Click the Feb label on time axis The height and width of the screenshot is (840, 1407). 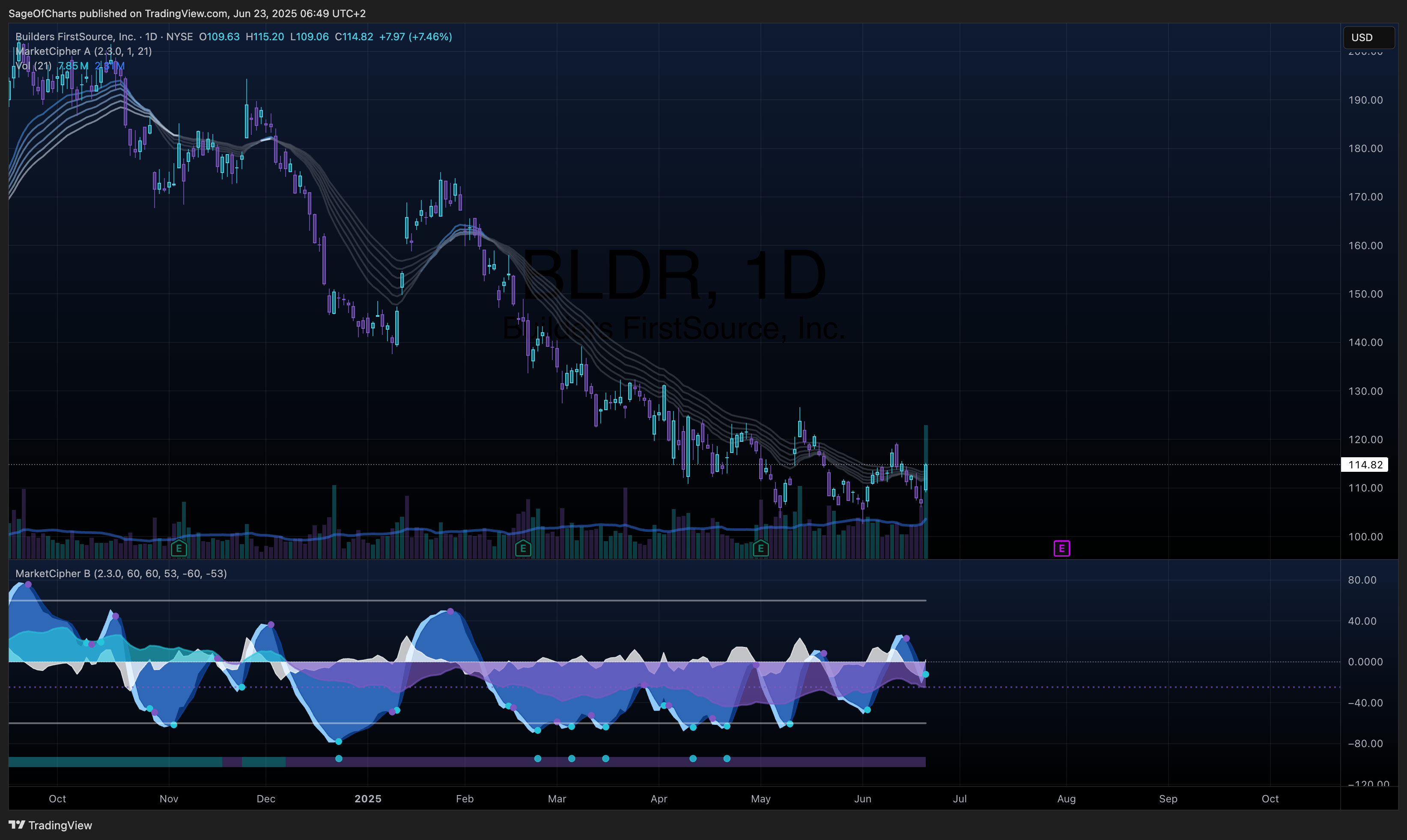point(465,798)
